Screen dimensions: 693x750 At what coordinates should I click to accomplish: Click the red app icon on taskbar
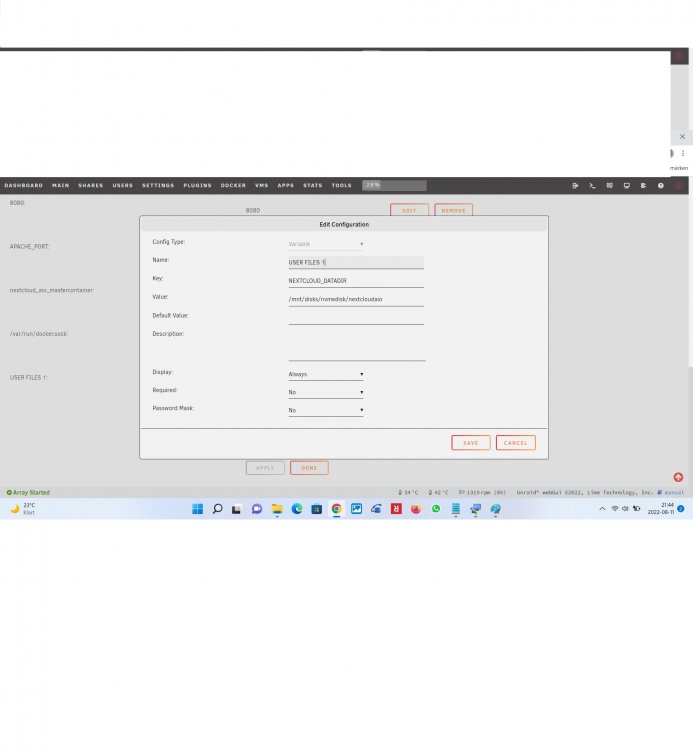(x=396, y=509)
